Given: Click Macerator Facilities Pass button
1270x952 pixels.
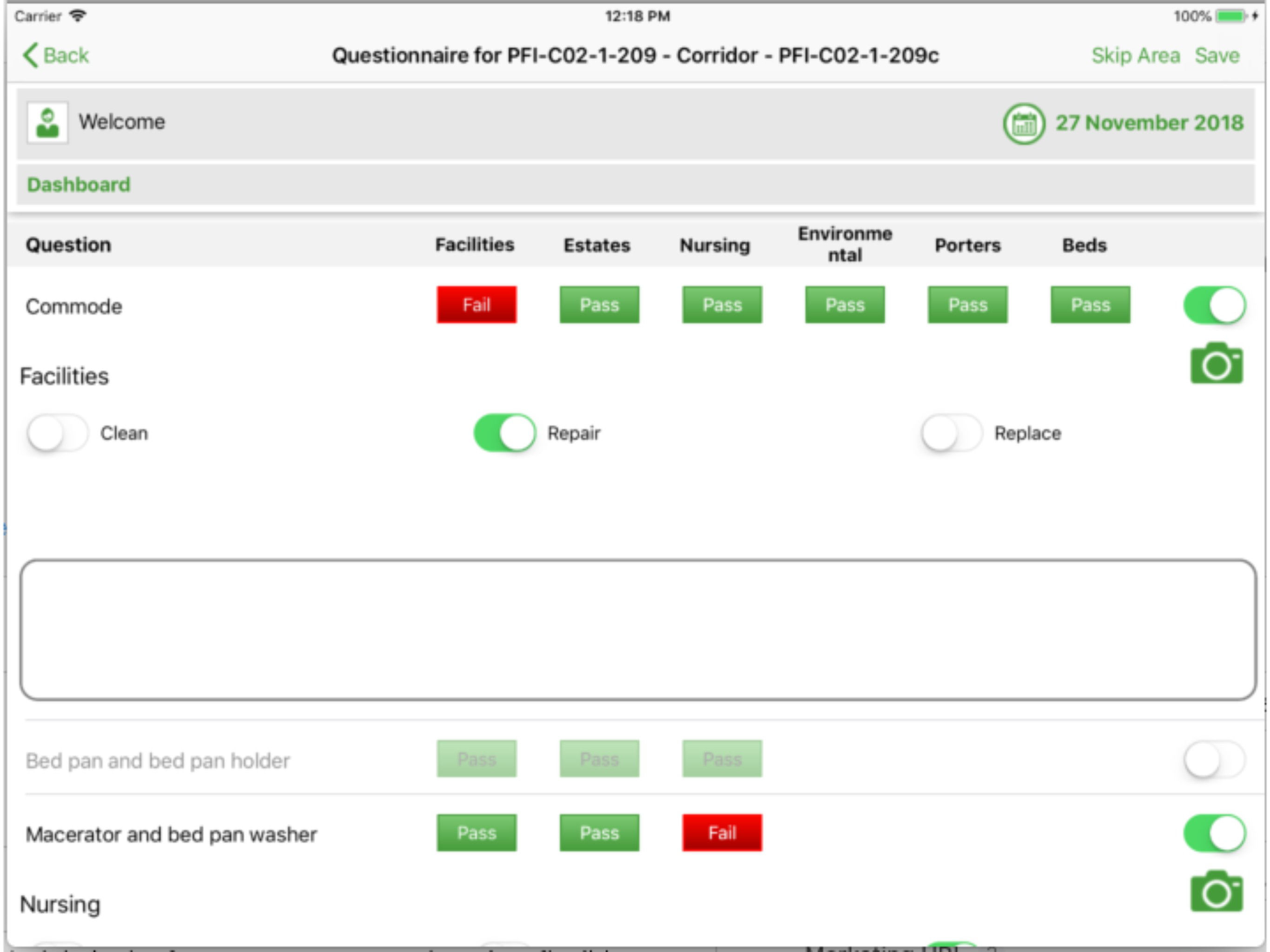Looking at the screenshot, I should [476, 833].
